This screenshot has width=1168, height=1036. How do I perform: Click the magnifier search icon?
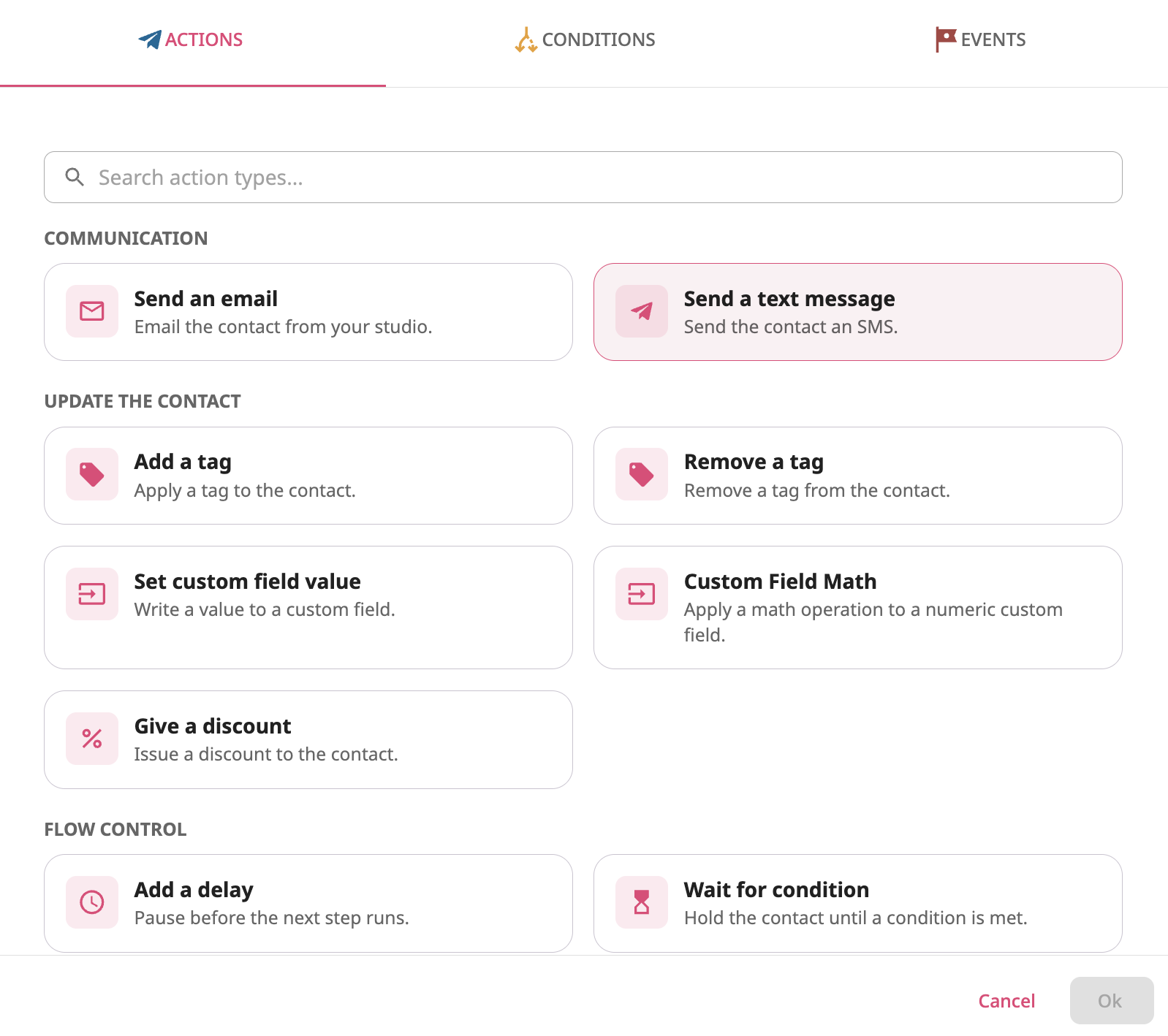tap(75, 177)
